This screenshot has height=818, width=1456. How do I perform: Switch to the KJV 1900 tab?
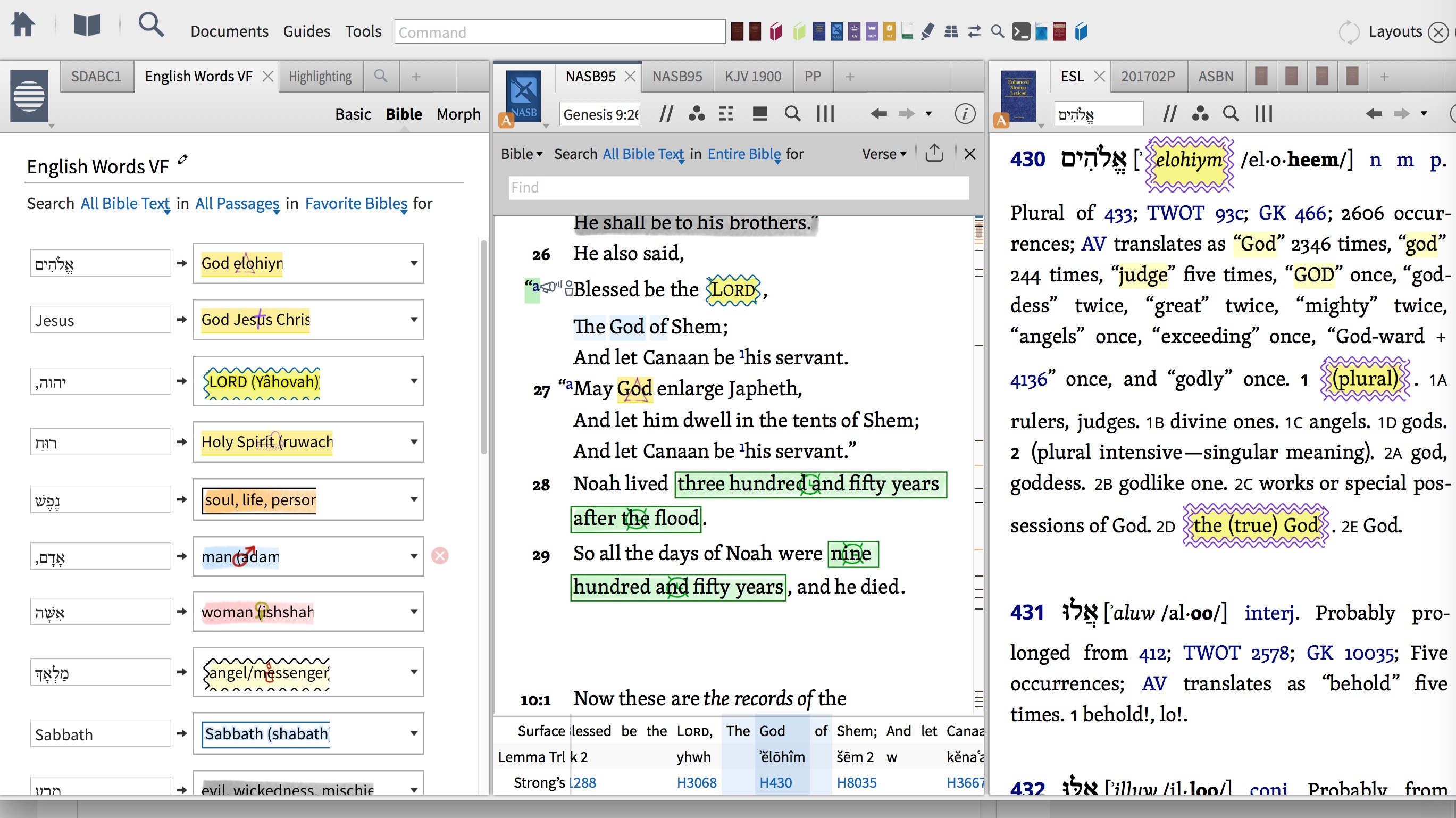(x=752, y=76)
